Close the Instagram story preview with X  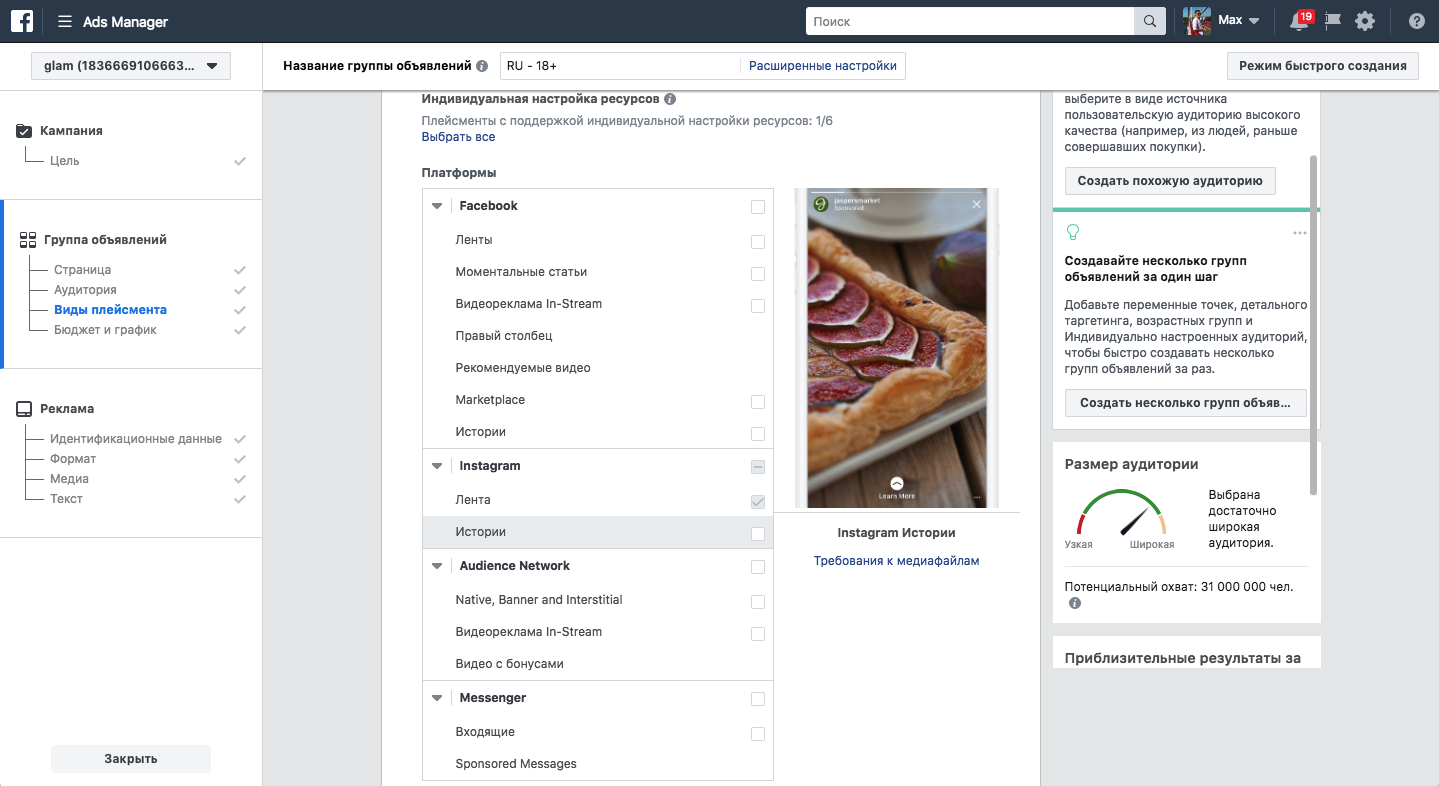pos(977,204)
